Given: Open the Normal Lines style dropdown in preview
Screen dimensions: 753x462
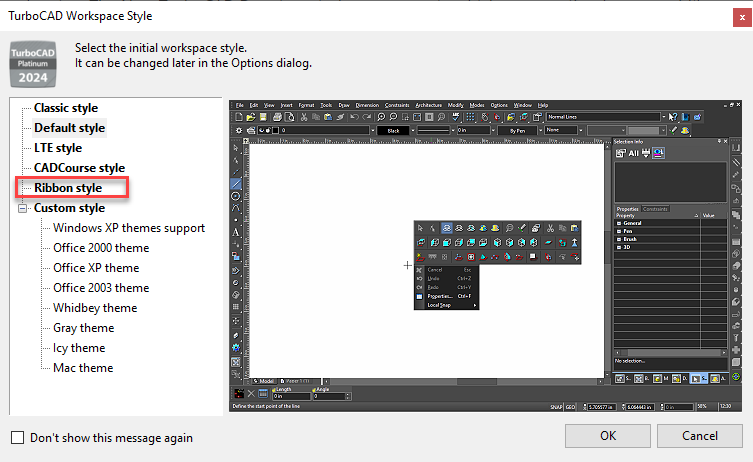Looking at the screenshot, I should 664,117.
